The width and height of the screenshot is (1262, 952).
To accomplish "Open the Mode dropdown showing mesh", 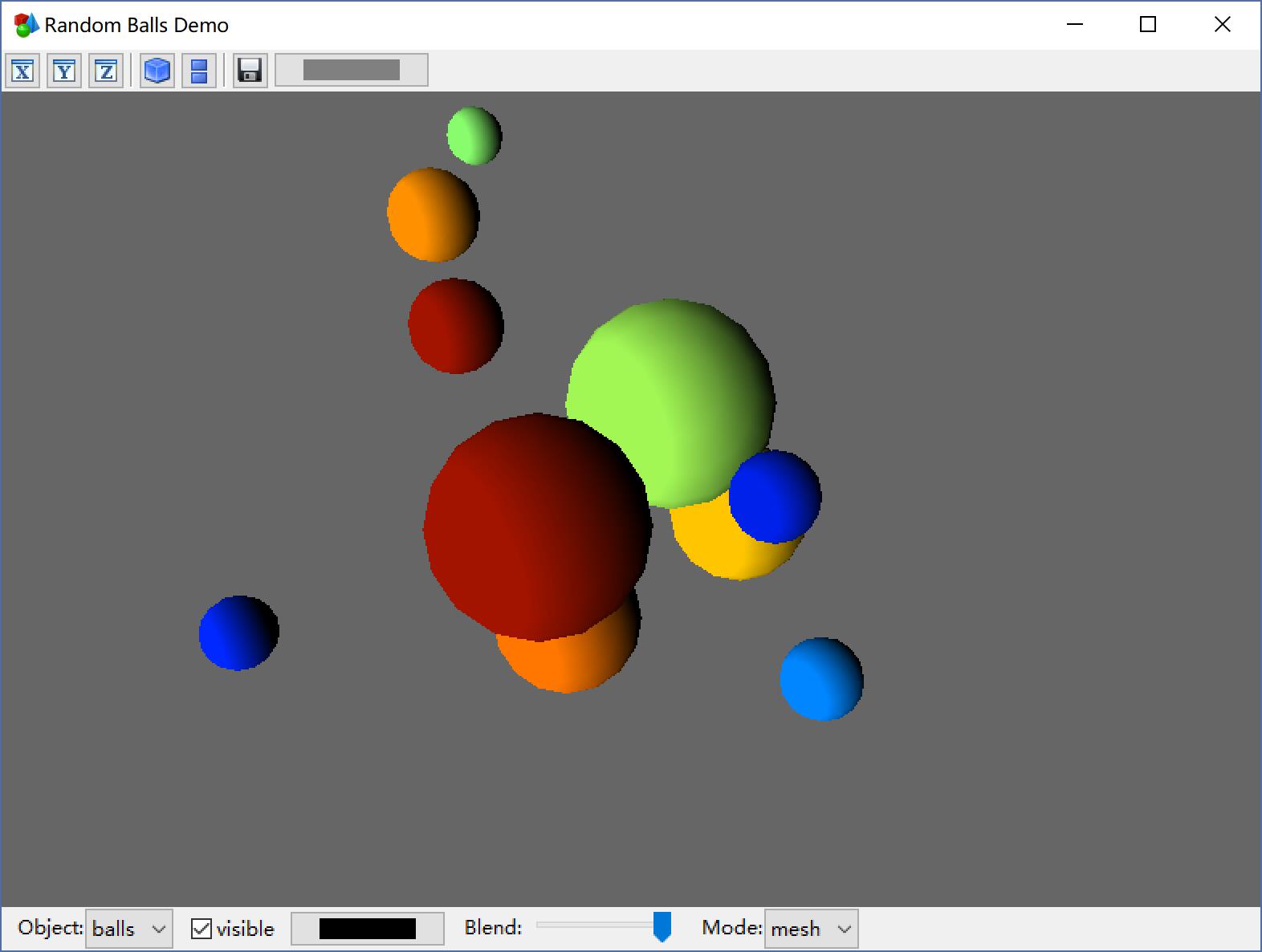I will point(810,929).
